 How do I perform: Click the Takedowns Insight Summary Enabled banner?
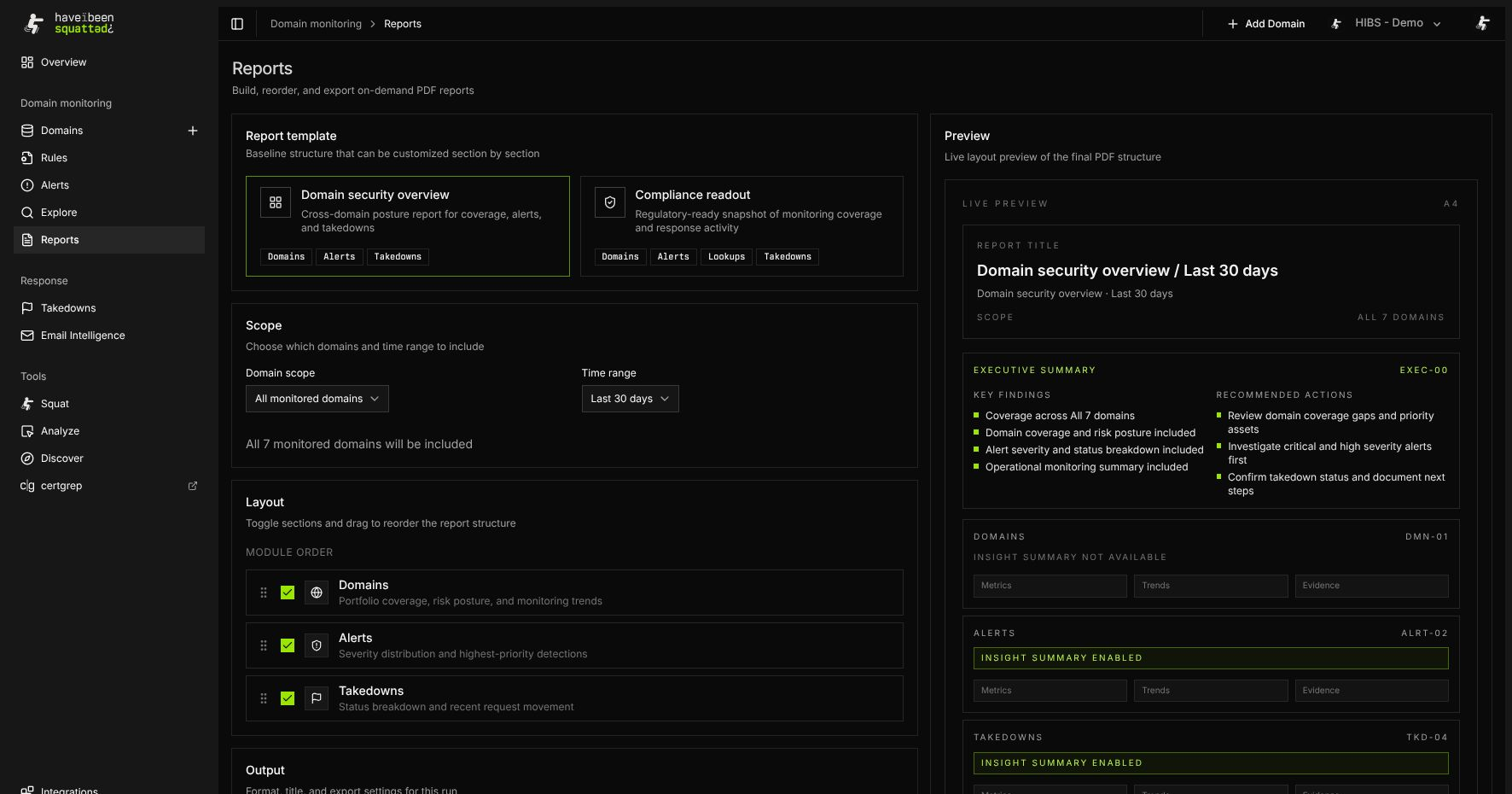pyautogui.click(x=1211, y=763)
